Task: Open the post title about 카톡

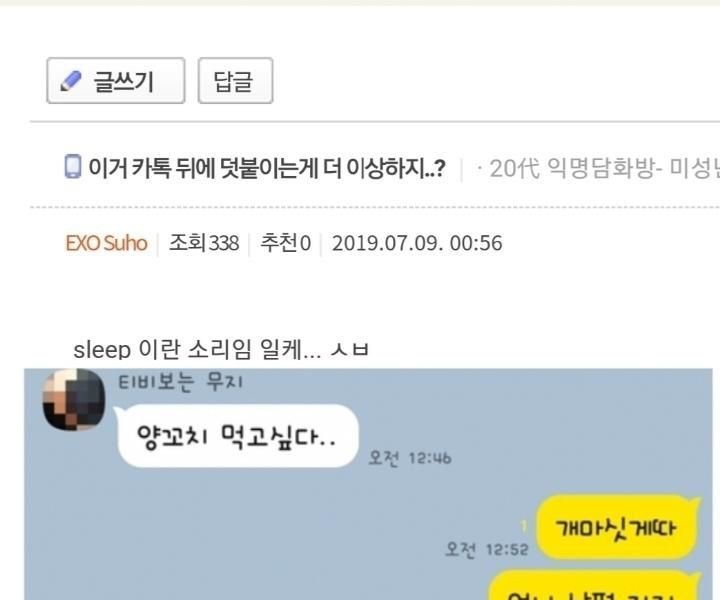Action: [x=266, y=168]
